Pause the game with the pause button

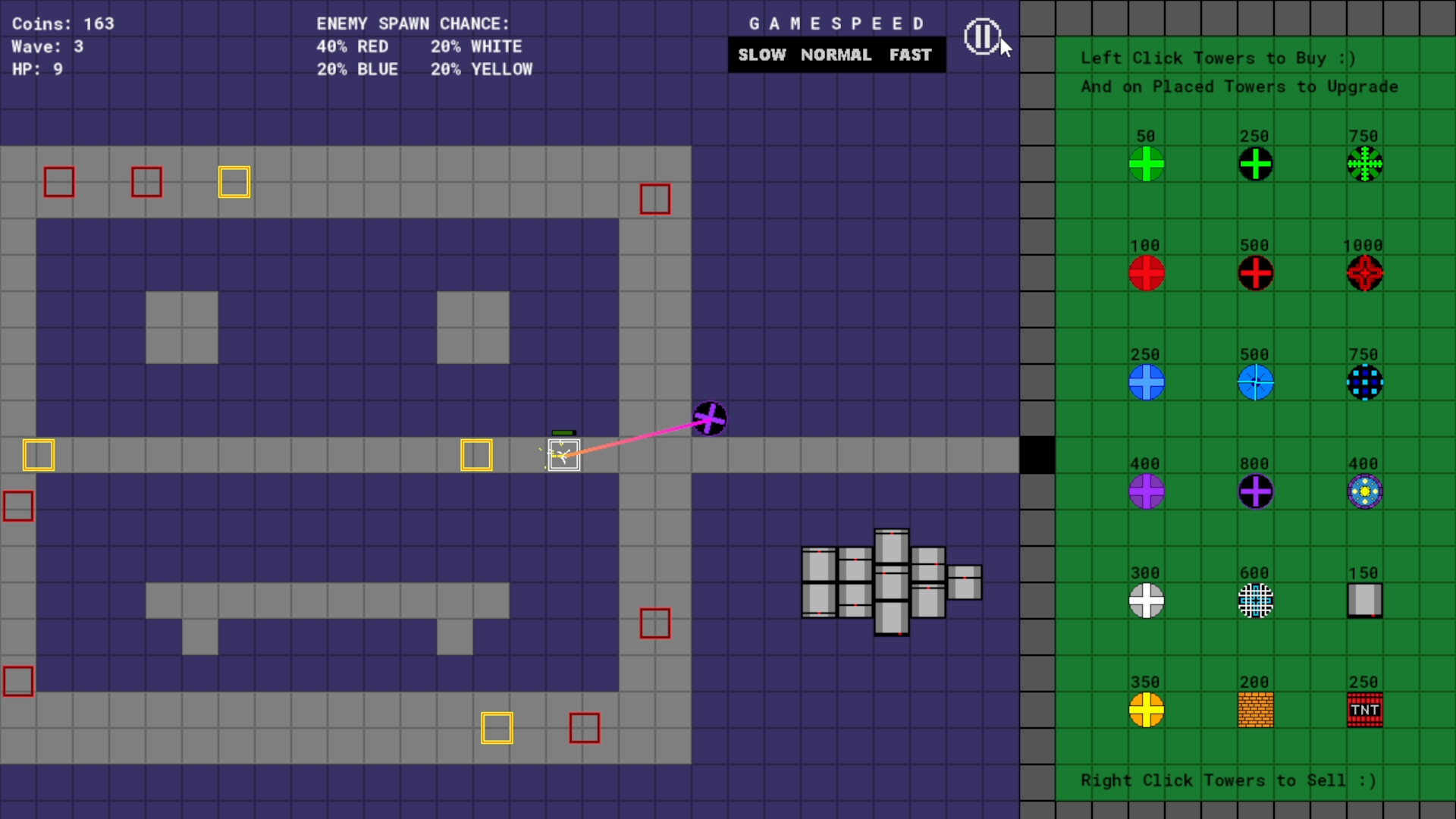(982, 36)
